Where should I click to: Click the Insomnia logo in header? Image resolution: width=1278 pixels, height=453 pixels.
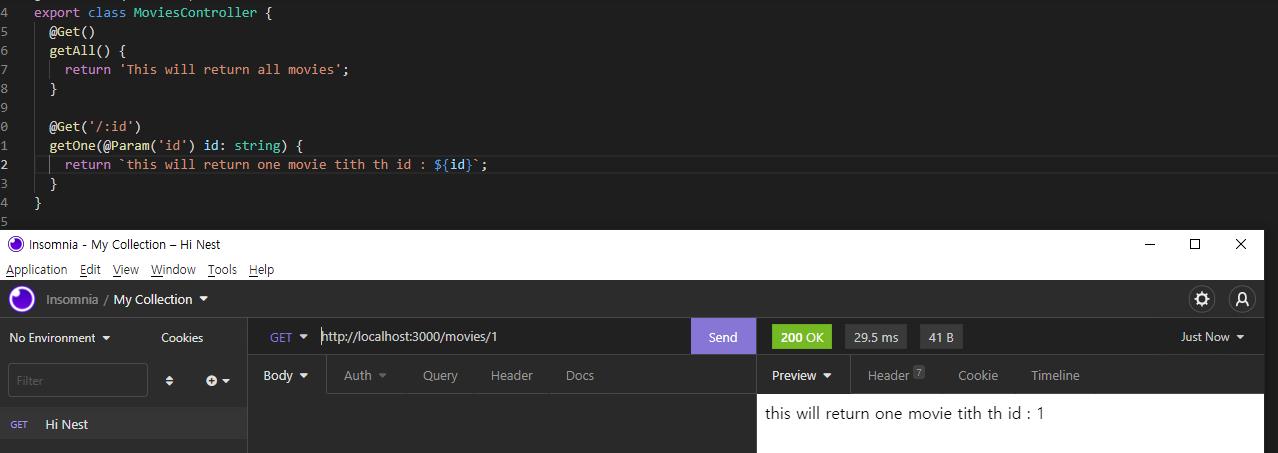click(x=22, y=299)
